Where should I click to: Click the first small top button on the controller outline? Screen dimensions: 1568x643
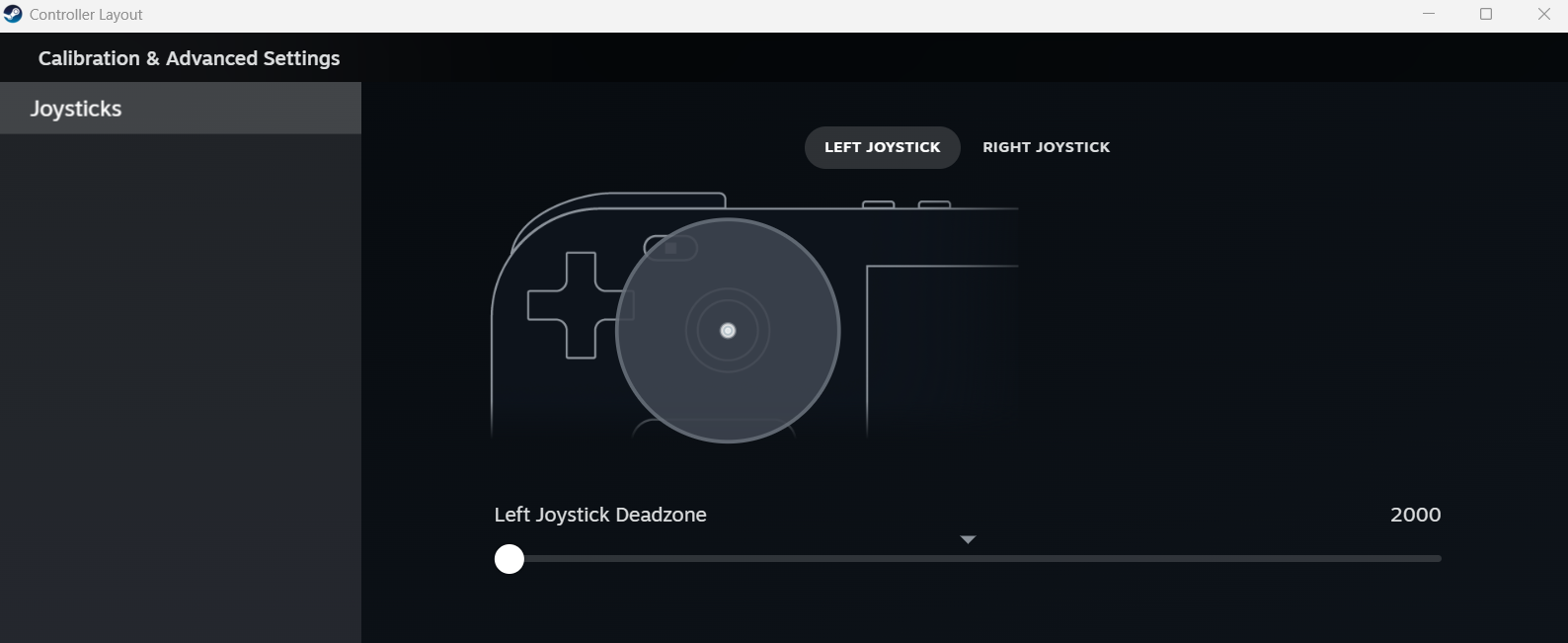tap(878, 204)
